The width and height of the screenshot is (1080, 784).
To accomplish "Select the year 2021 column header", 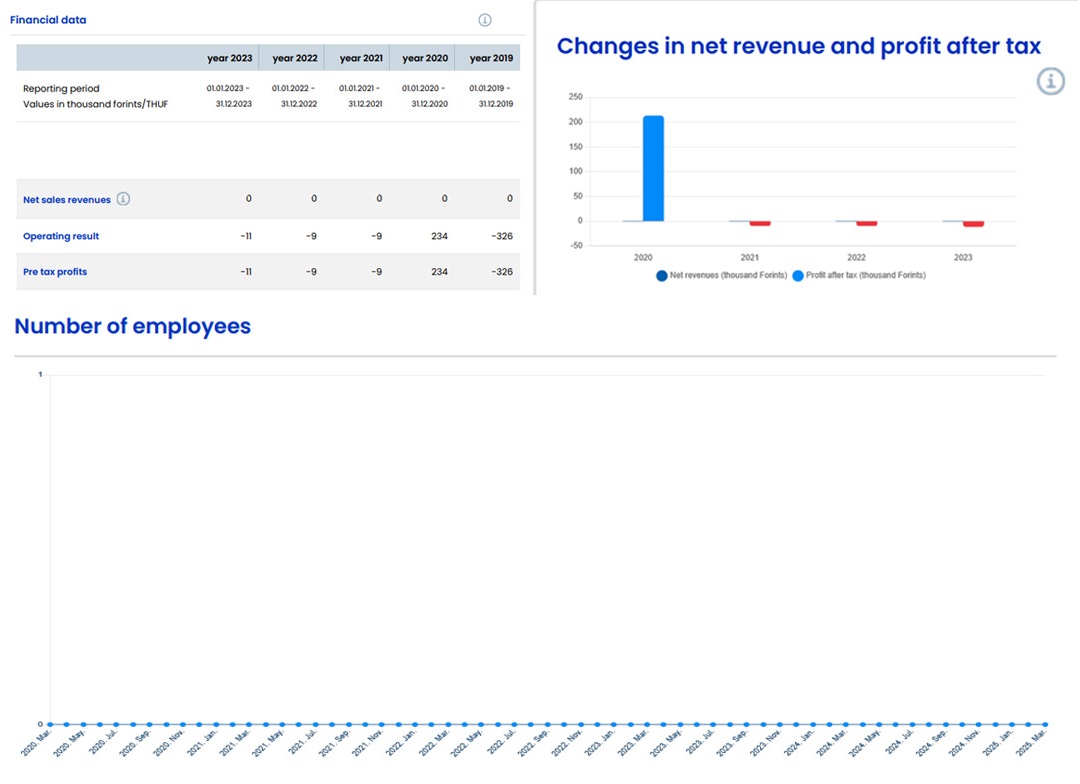I will tap(360, 58).
